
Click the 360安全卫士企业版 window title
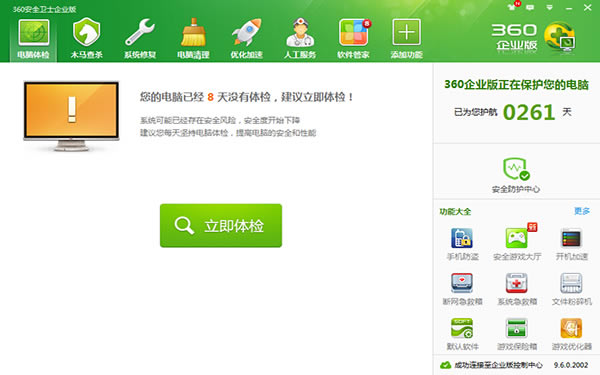point(44,9)
